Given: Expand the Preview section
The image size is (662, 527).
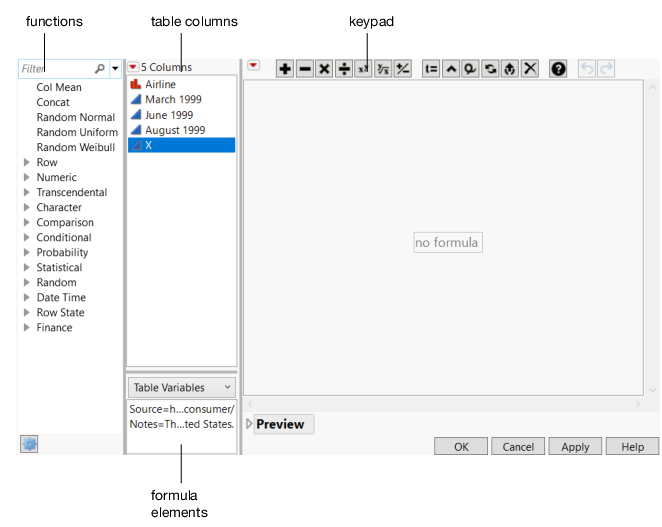Looking at the screenshot, I should pyautogui.click(x=249, y=424).
